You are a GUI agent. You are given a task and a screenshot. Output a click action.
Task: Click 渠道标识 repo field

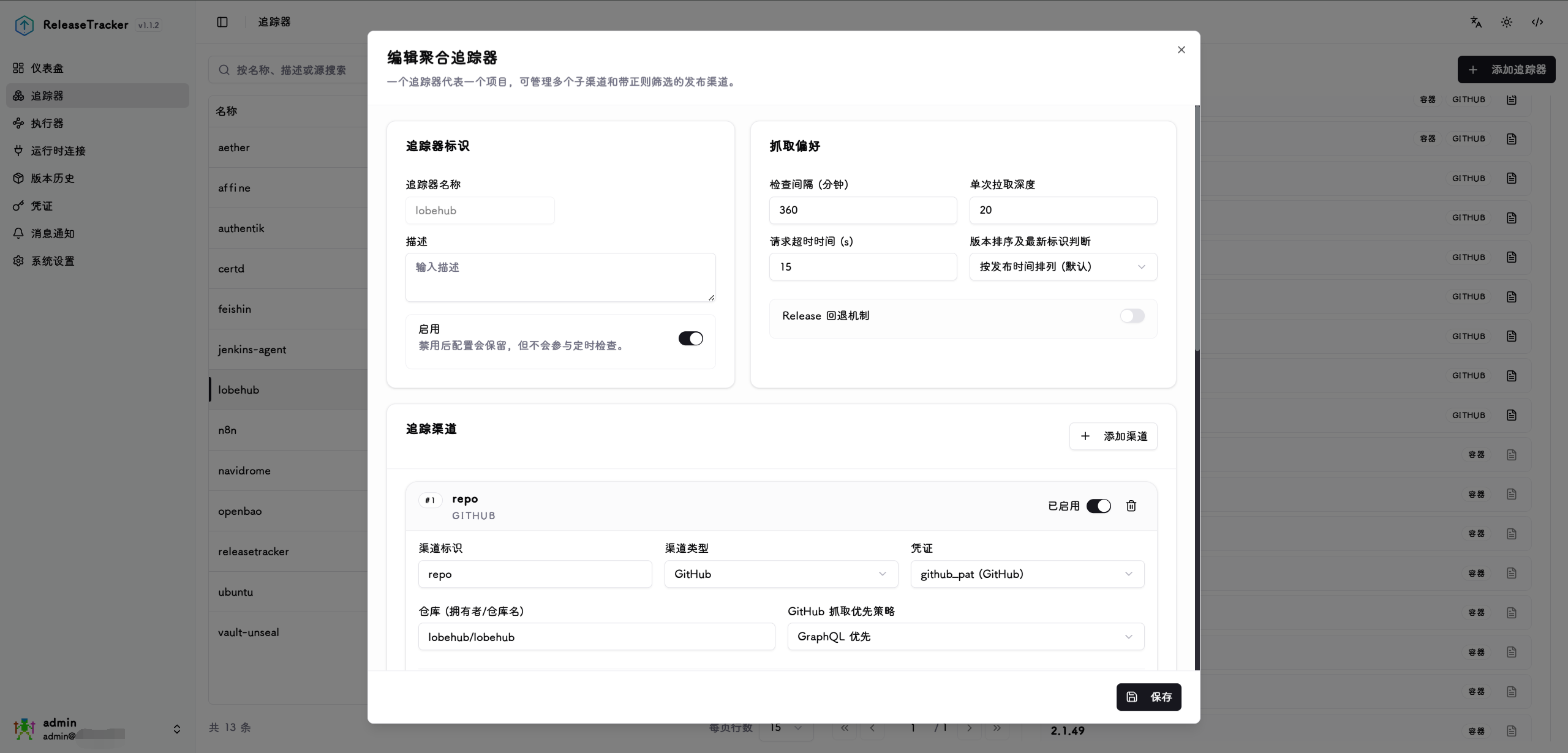pos(535,574)
